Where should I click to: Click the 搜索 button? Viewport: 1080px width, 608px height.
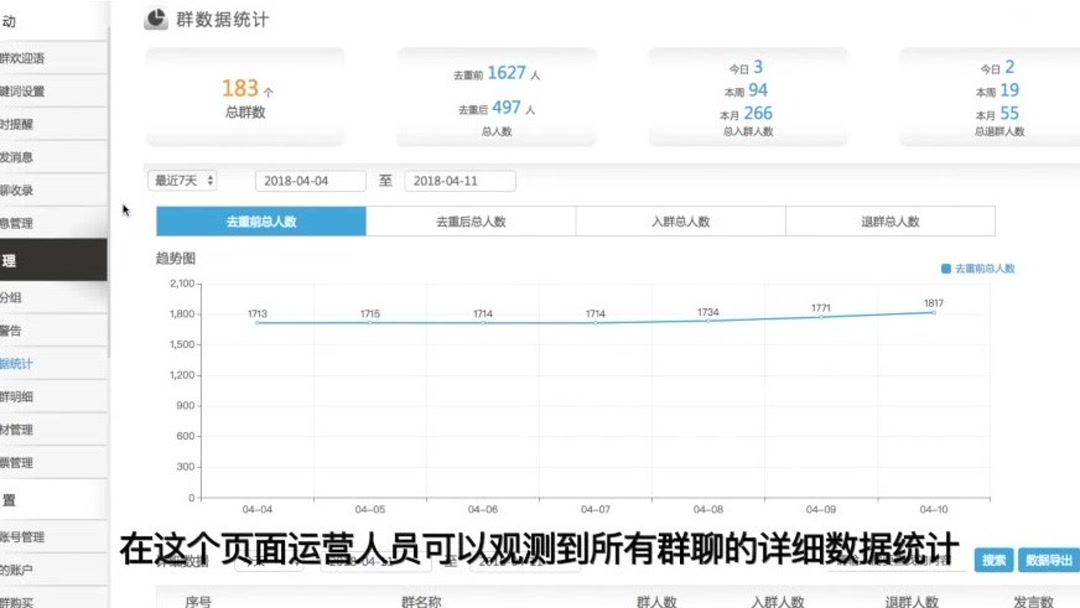coord(992,560)
